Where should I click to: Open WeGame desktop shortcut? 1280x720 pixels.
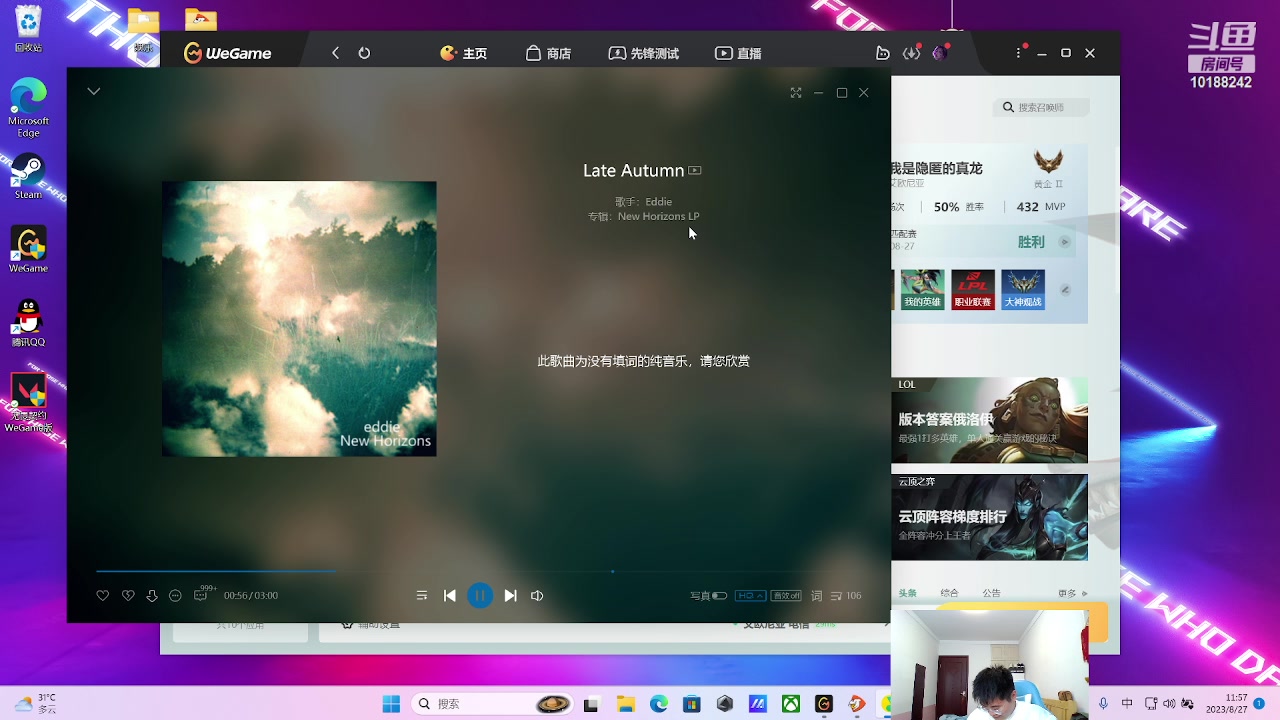[x=28, y=251]
